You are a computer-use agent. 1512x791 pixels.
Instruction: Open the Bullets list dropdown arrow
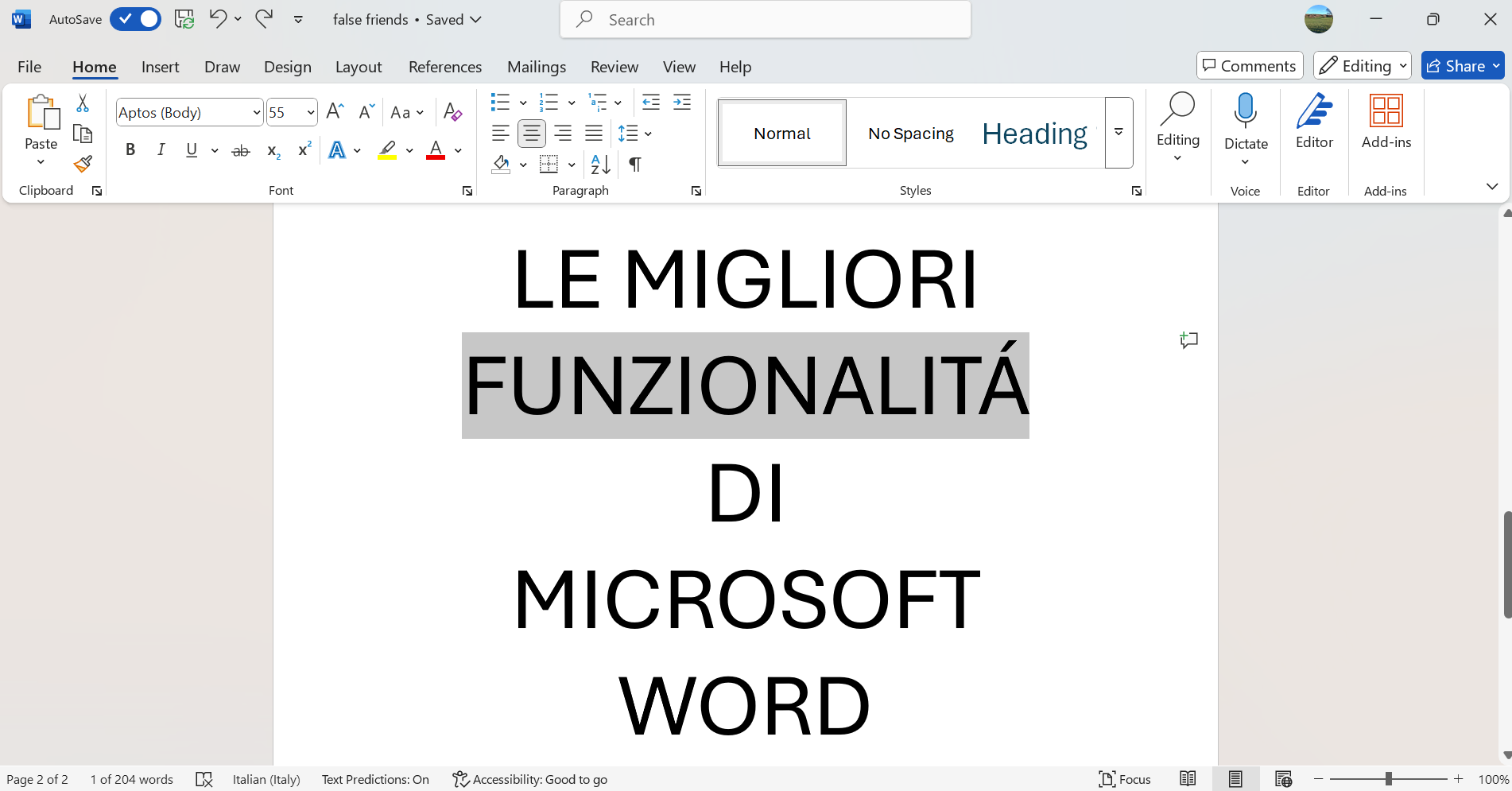pyautogui.click(x=523, y=103)
